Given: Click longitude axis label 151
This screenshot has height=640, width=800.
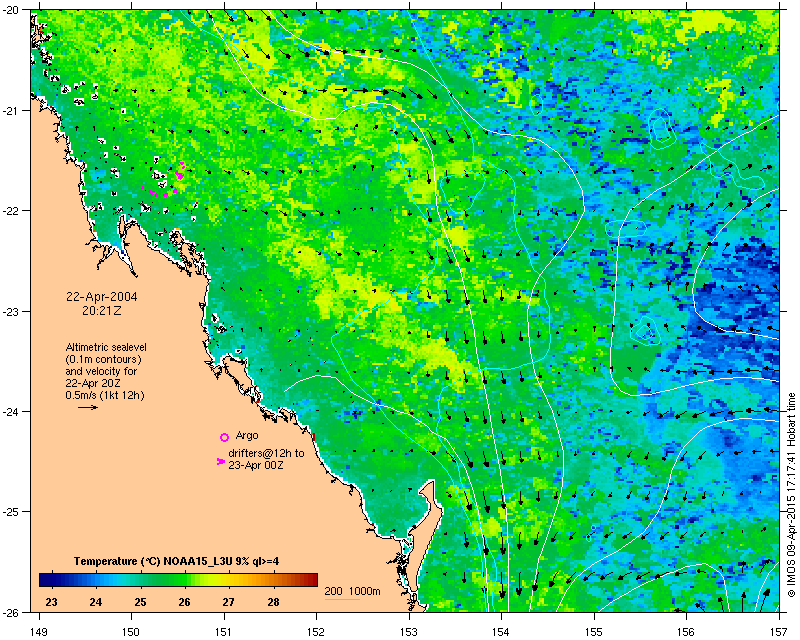Looking at the screenshot, I should point(224,632).
